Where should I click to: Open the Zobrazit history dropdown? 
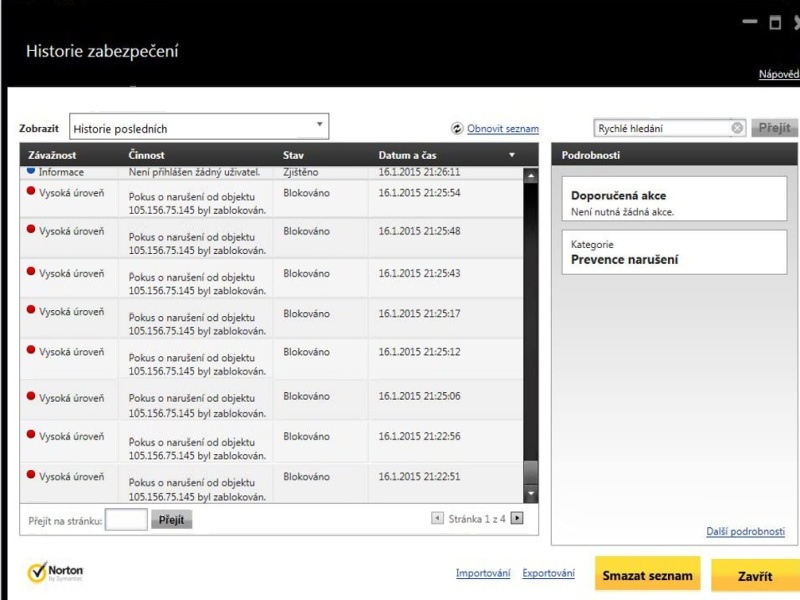pyautogui.click(x=320, y=126)
